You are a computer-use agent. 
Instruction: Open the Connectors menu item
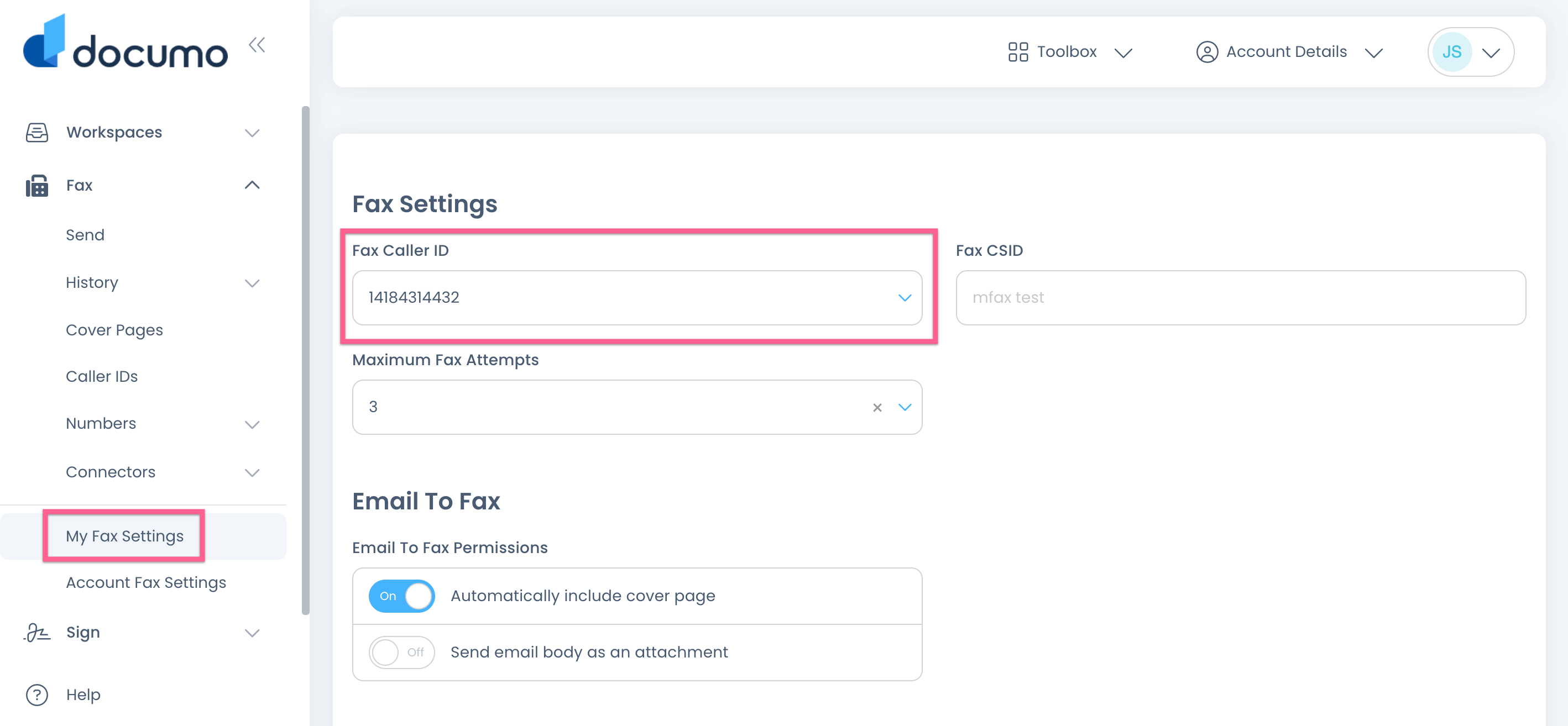coord(111,472)
